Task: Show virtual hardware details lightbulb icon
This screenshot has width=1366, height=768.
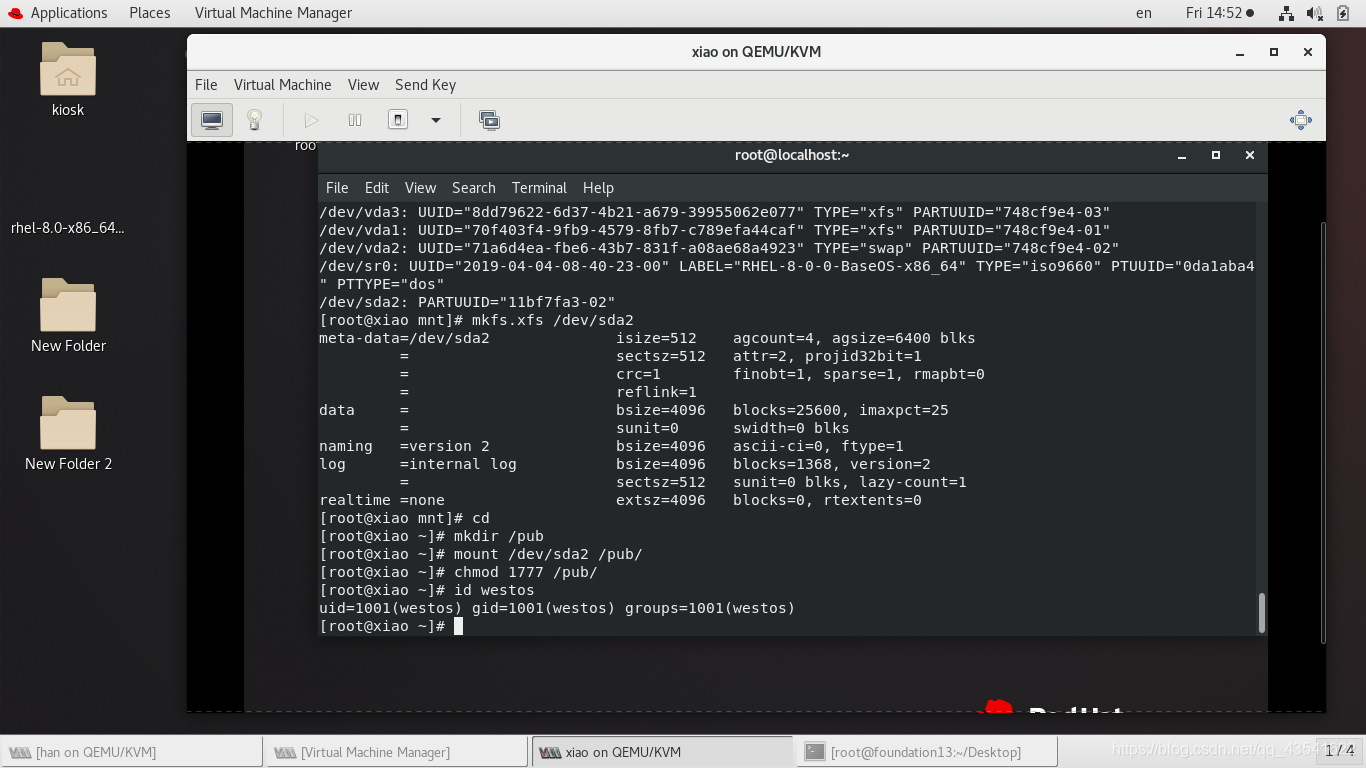Action: [x=255, y=120]
